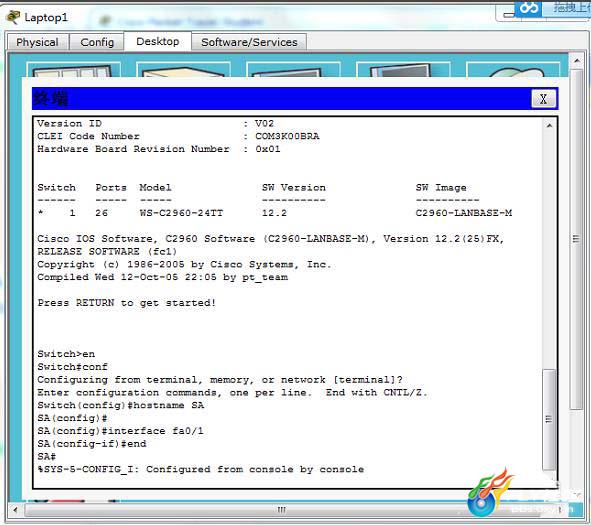Click the 'COM3K00BRA' CLEI code value
The width and height of the screenshot is (591, 525).
click(x=287, y=136)
